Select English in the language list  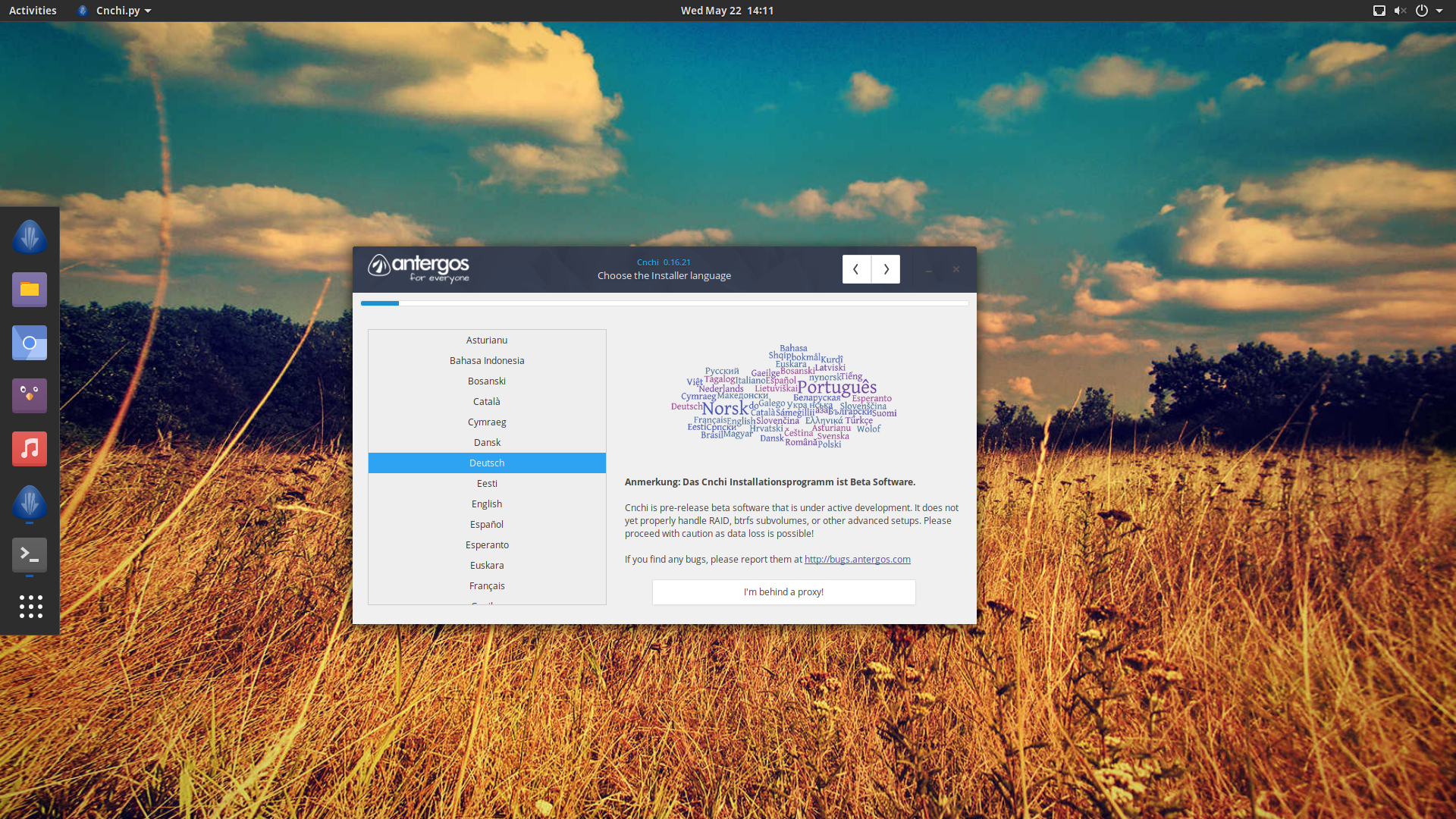pyautogui.click(x=487, y=504)
